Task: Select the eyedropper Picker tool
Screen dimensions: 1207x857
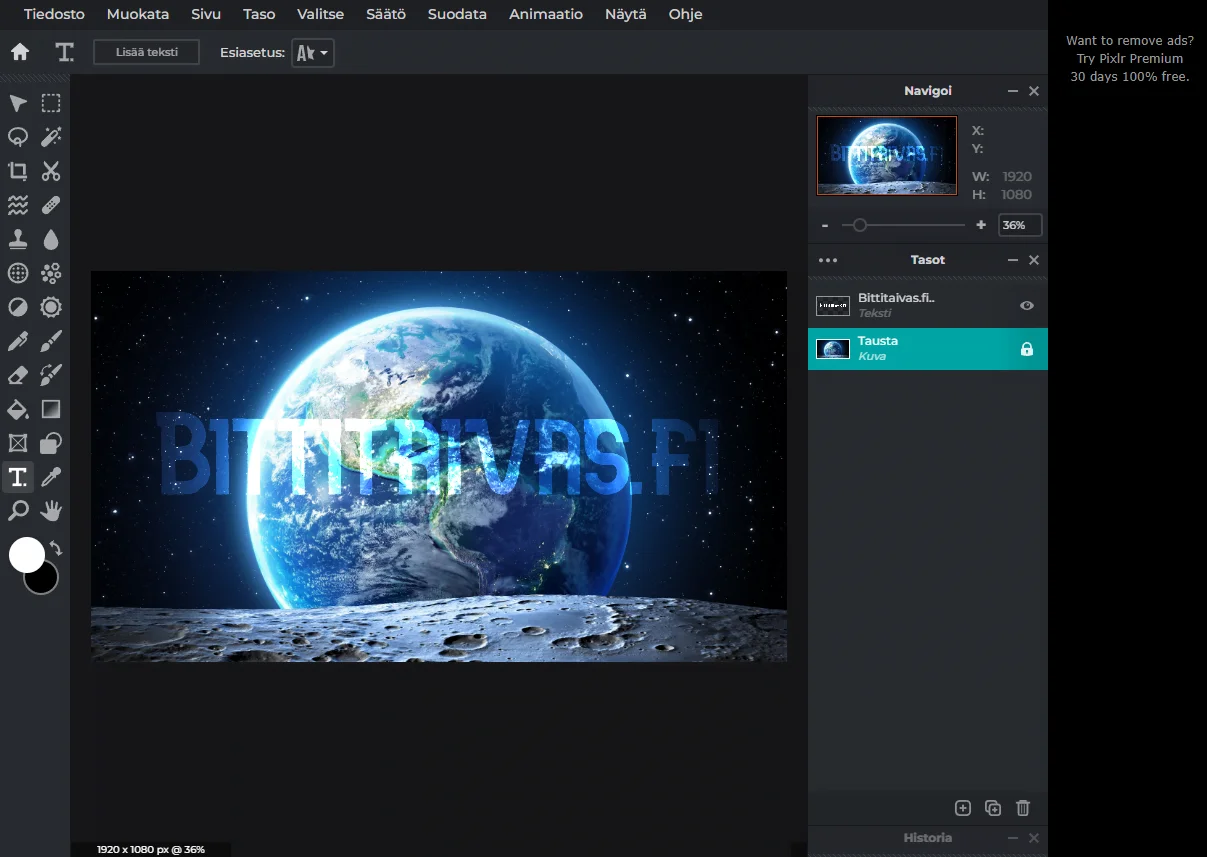Action: point(51,477)
